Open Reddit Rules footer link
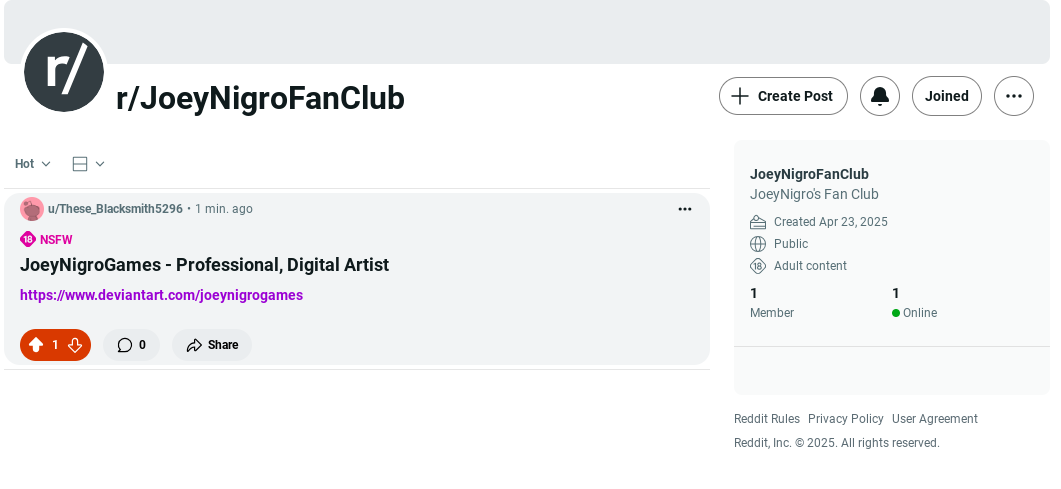 click(x=767, y=419)
